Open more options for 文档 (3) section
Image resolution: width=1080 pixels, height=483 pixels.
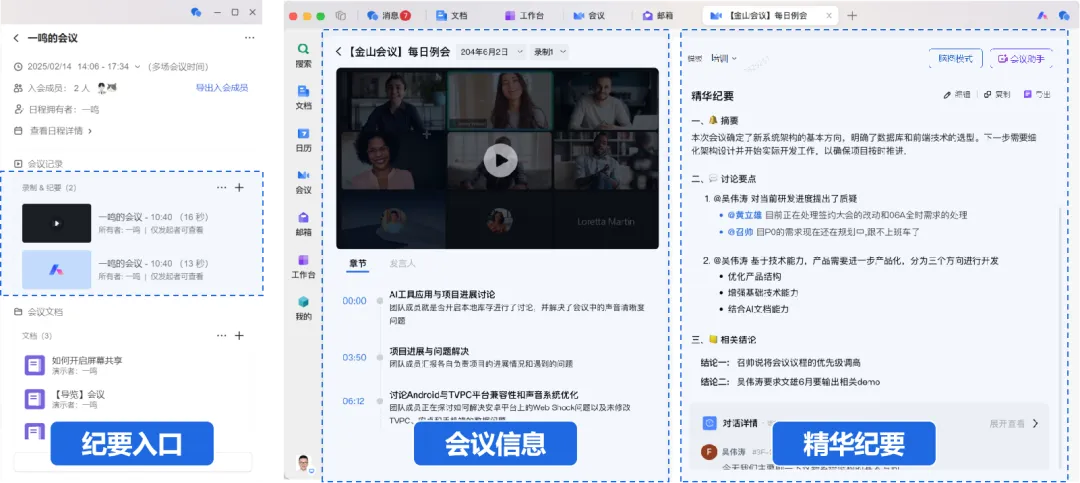click(221, 336)
